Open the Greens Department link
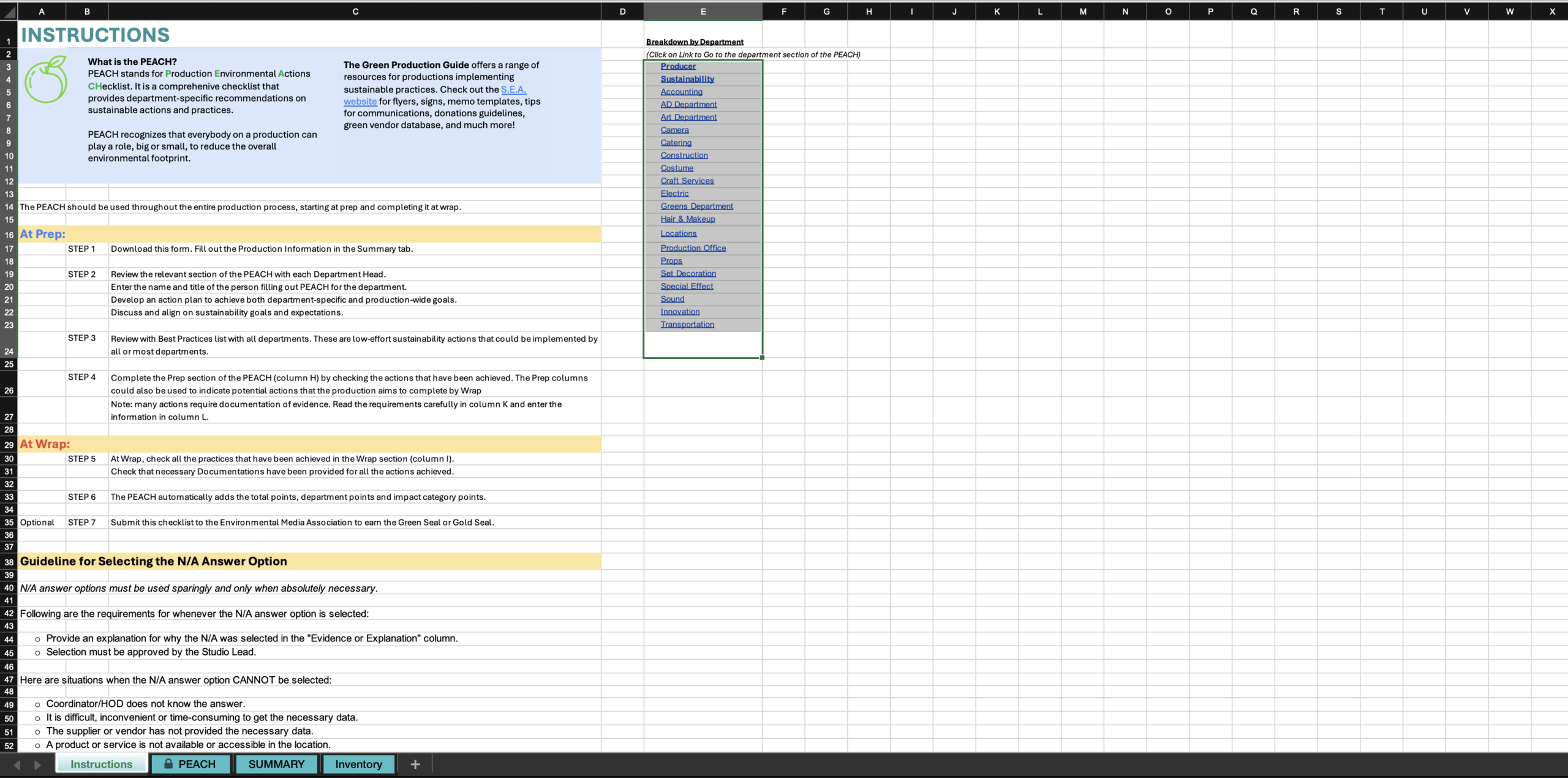The height and width of the screenshot is (778, 1568). pyautogui.click(x=696, y=206)
